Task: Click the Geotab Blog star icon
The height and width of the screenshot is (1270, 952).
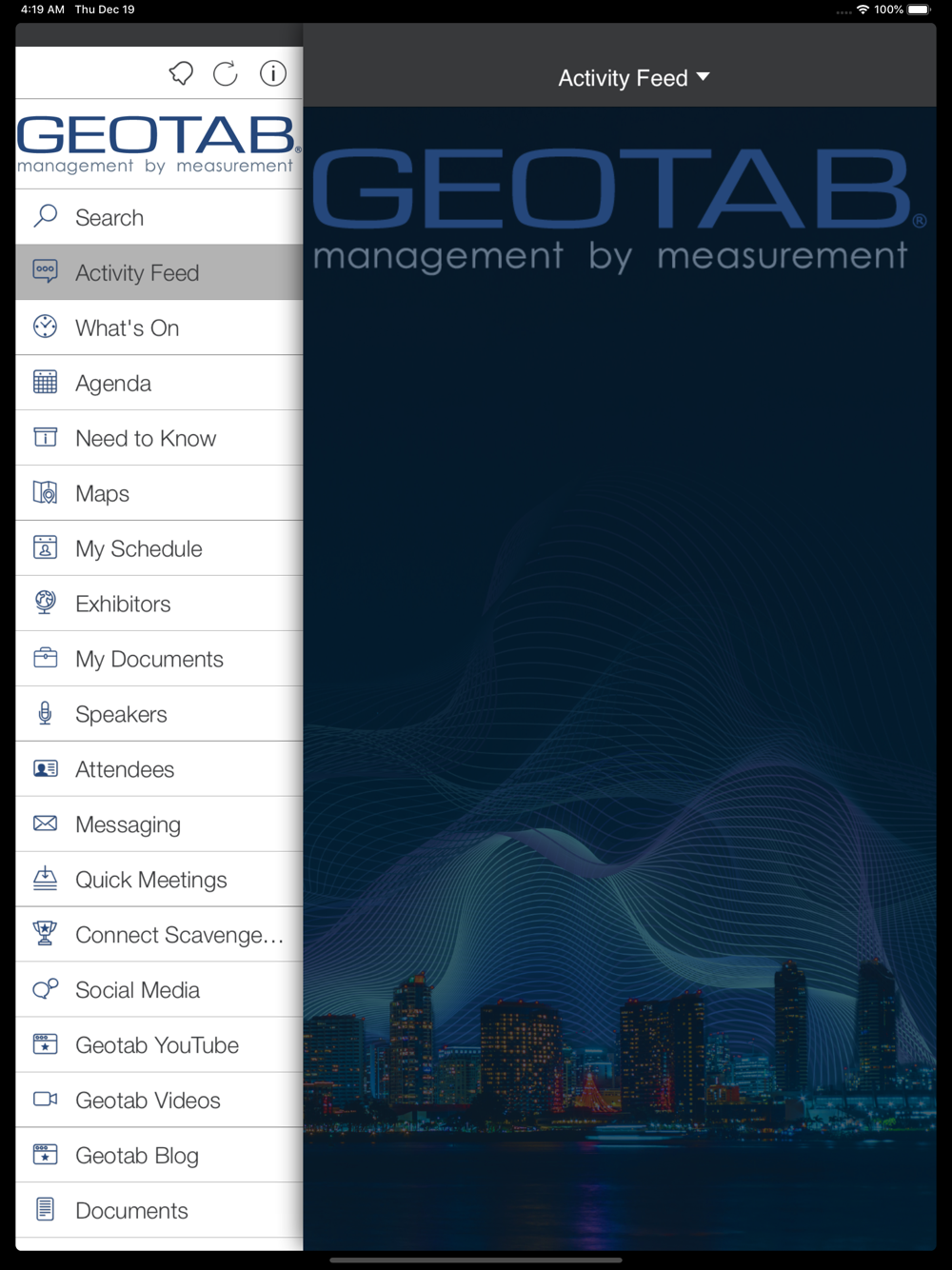Action: pos(45,1155)
